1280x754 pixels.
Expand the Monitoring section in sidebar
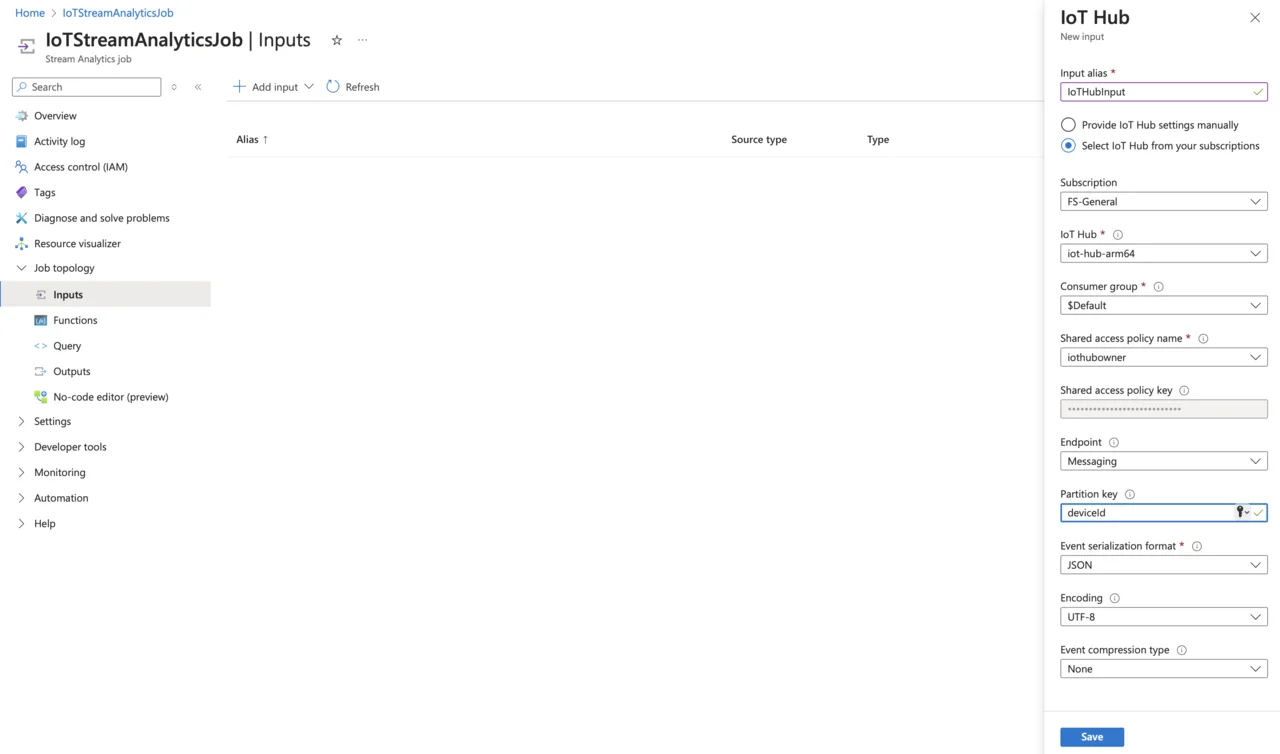click(x=59, y=472)
